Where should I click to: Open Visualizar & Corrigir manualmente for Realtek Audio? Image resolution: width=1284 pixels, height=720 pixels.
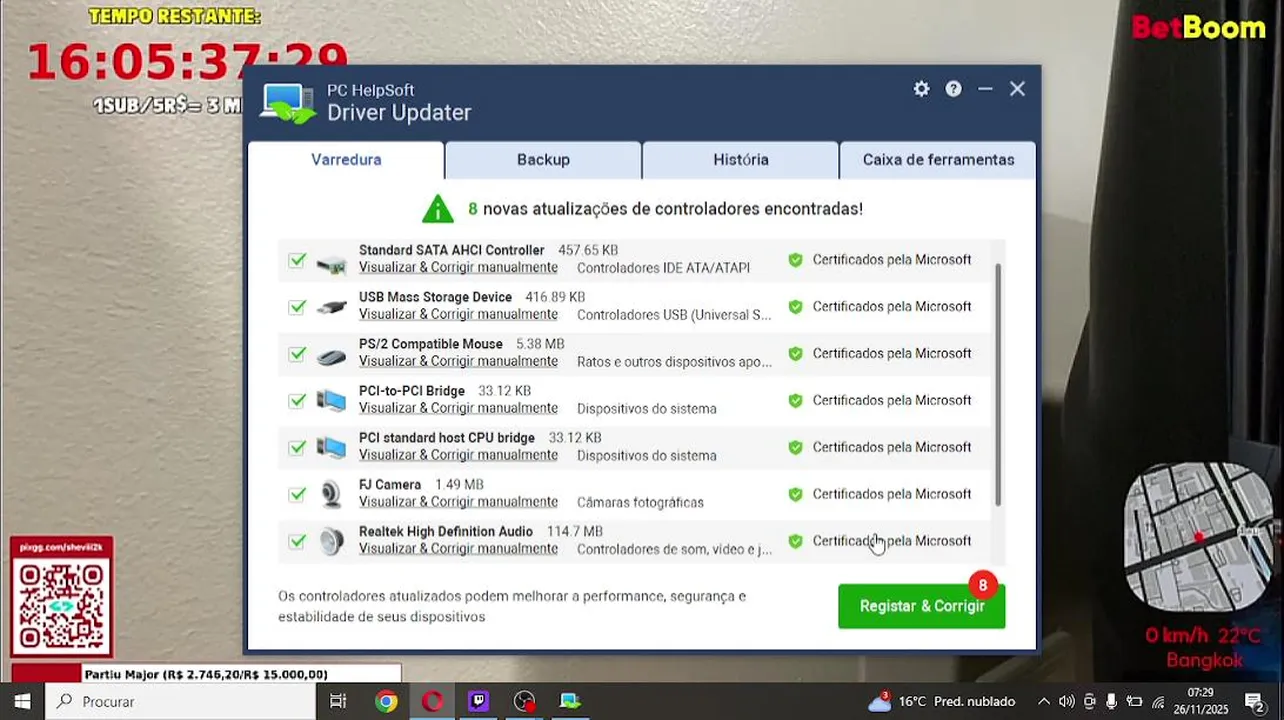coord(458,549)
